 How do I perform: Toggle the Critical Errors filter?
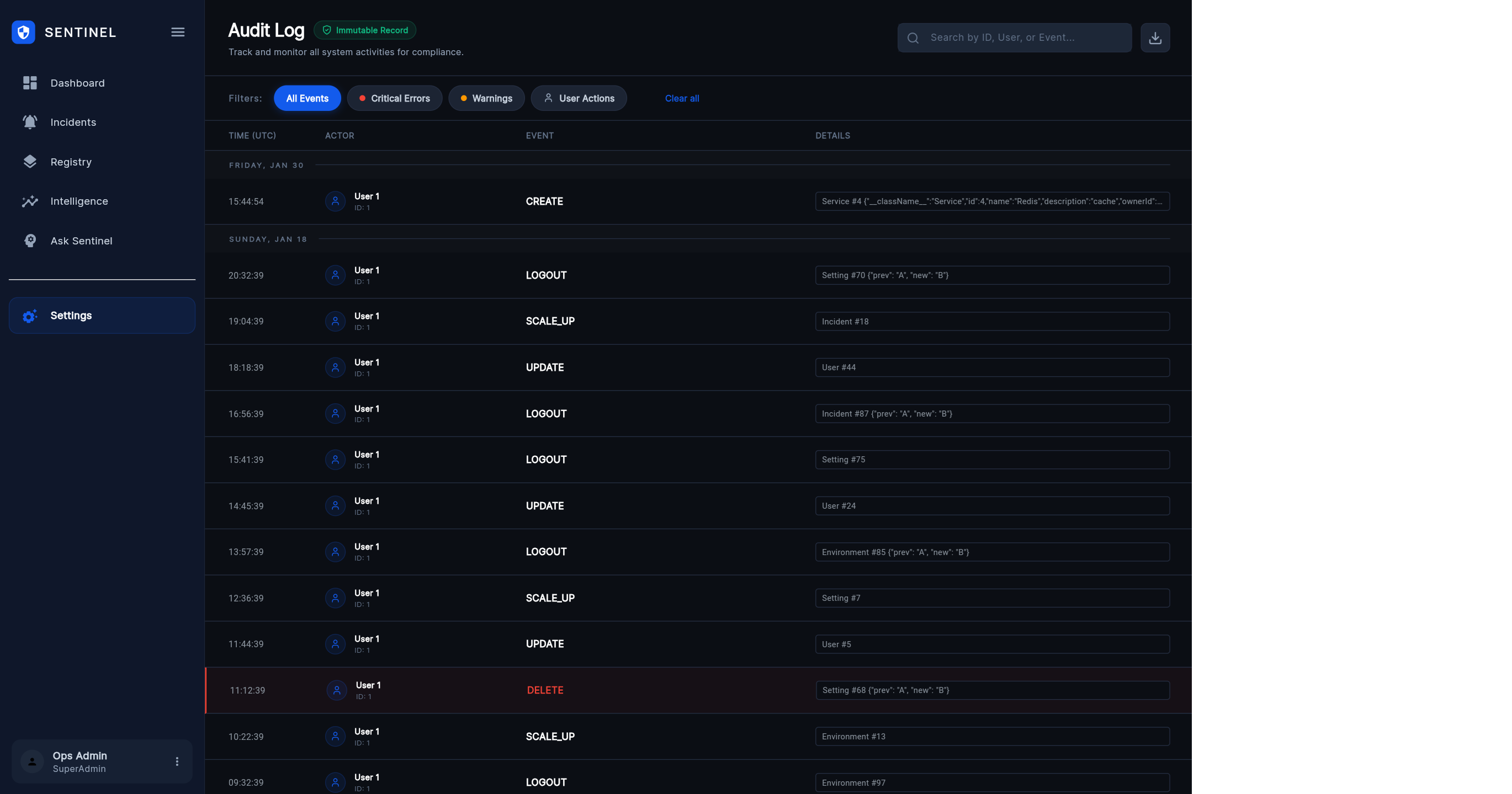(x=395, y=98)
